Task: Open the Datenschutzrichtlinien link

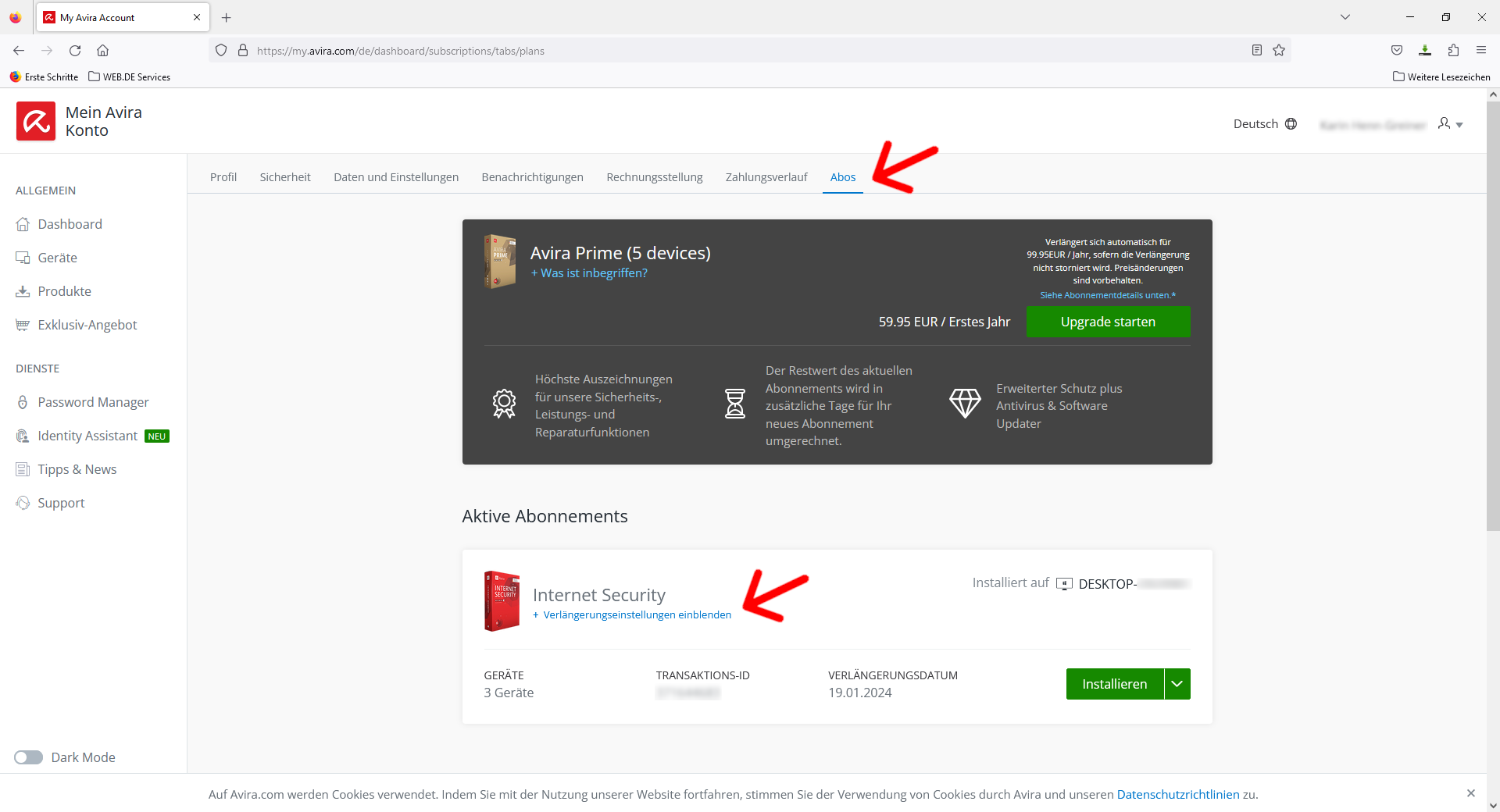Action: click(1178, 795)
